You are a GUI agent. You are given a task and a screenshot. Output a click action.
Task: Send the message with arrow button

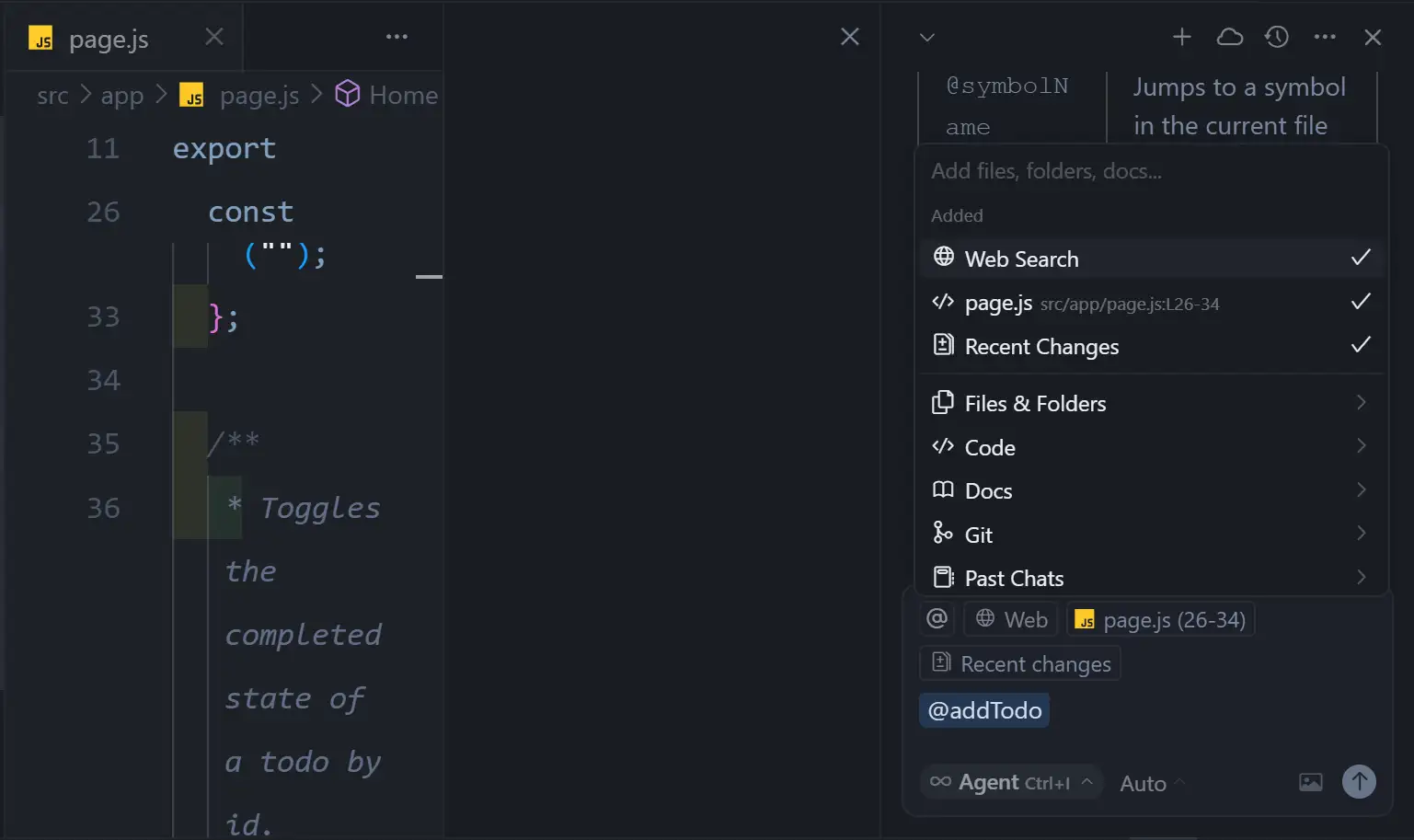1359,782
